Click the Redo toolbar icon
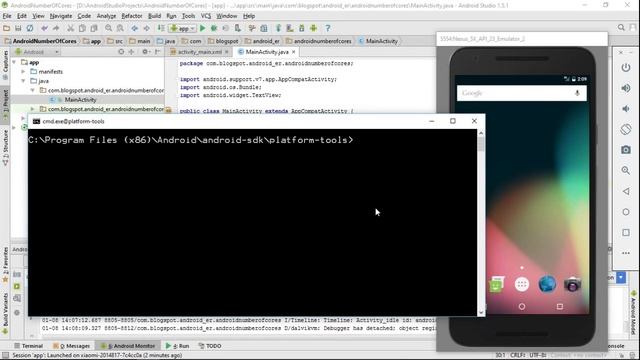The width and height of the screenshot is (640, 360). click(x=56, y=28)
